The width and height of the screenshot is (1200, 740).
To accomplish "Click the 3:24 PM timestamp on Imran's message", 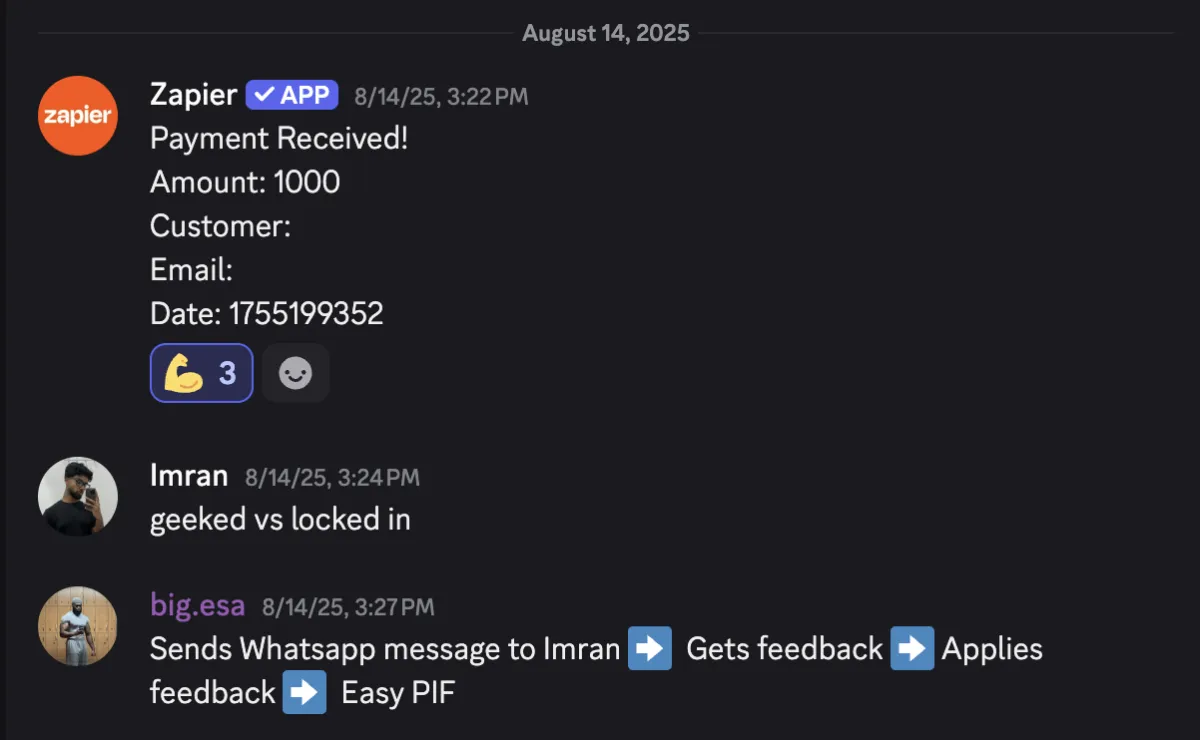I will pyautogui.click(x=332, y=478).
